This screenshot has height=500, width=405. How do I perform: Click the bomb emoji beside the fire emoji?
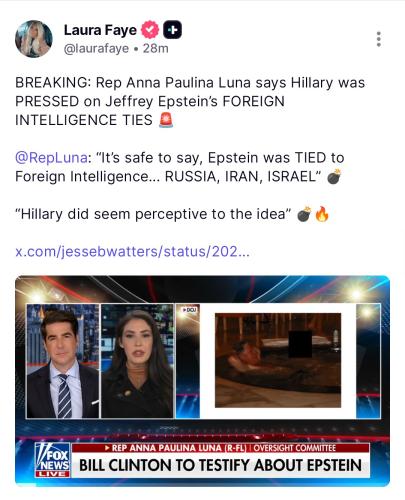(x=304, y=214)
